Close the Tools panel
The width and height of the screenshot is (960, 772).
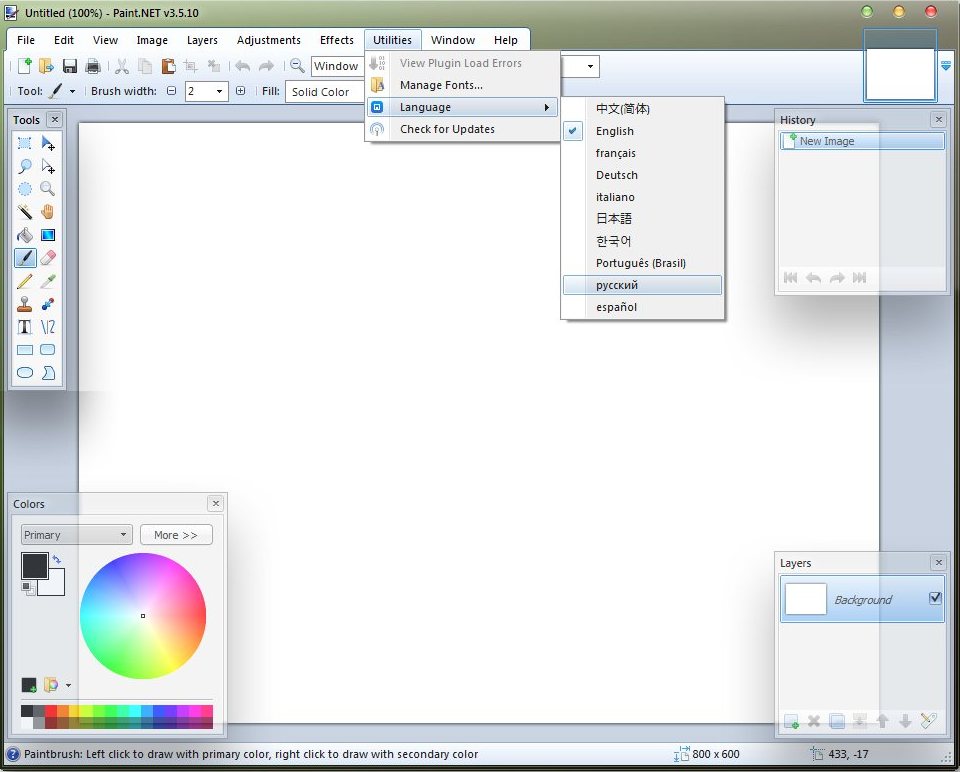pos(54,119)
